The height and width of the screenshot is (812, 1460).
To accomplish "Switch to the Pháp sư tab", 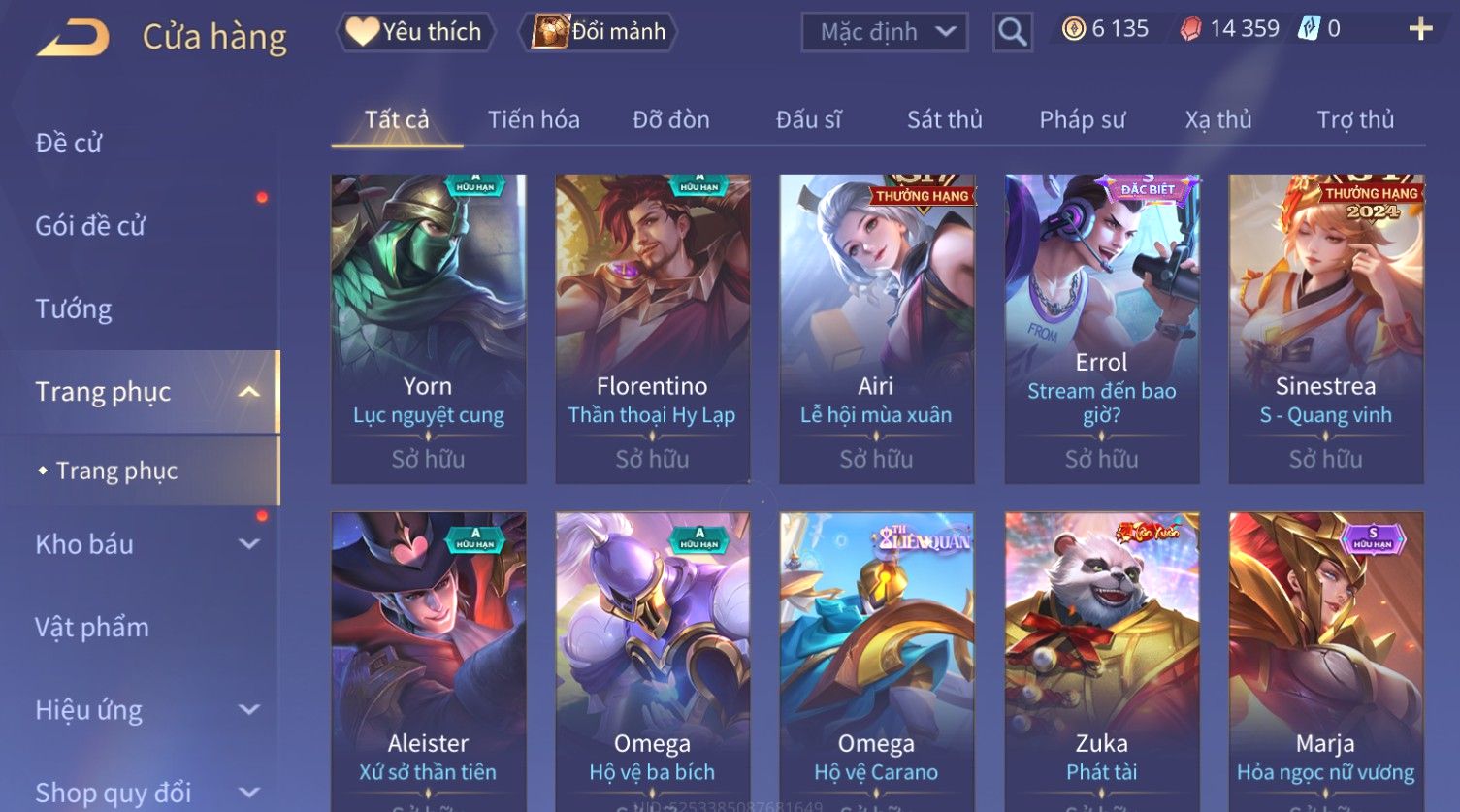I will click(x=1082, y=119).
